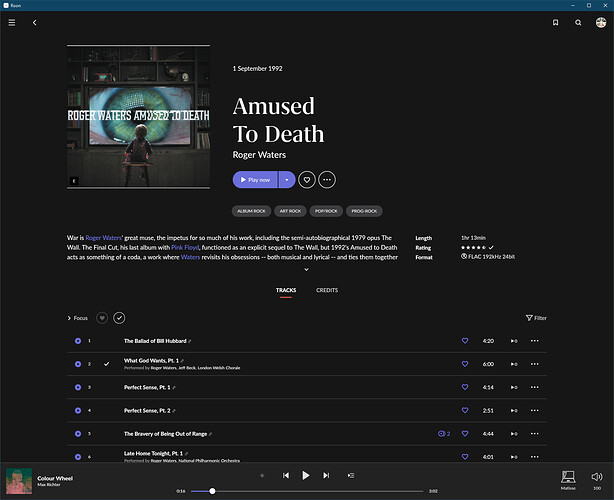Viewport: 614px width, 500px height.
Task: Open the volume control speaker icon
Action: (x=597, y=477)
